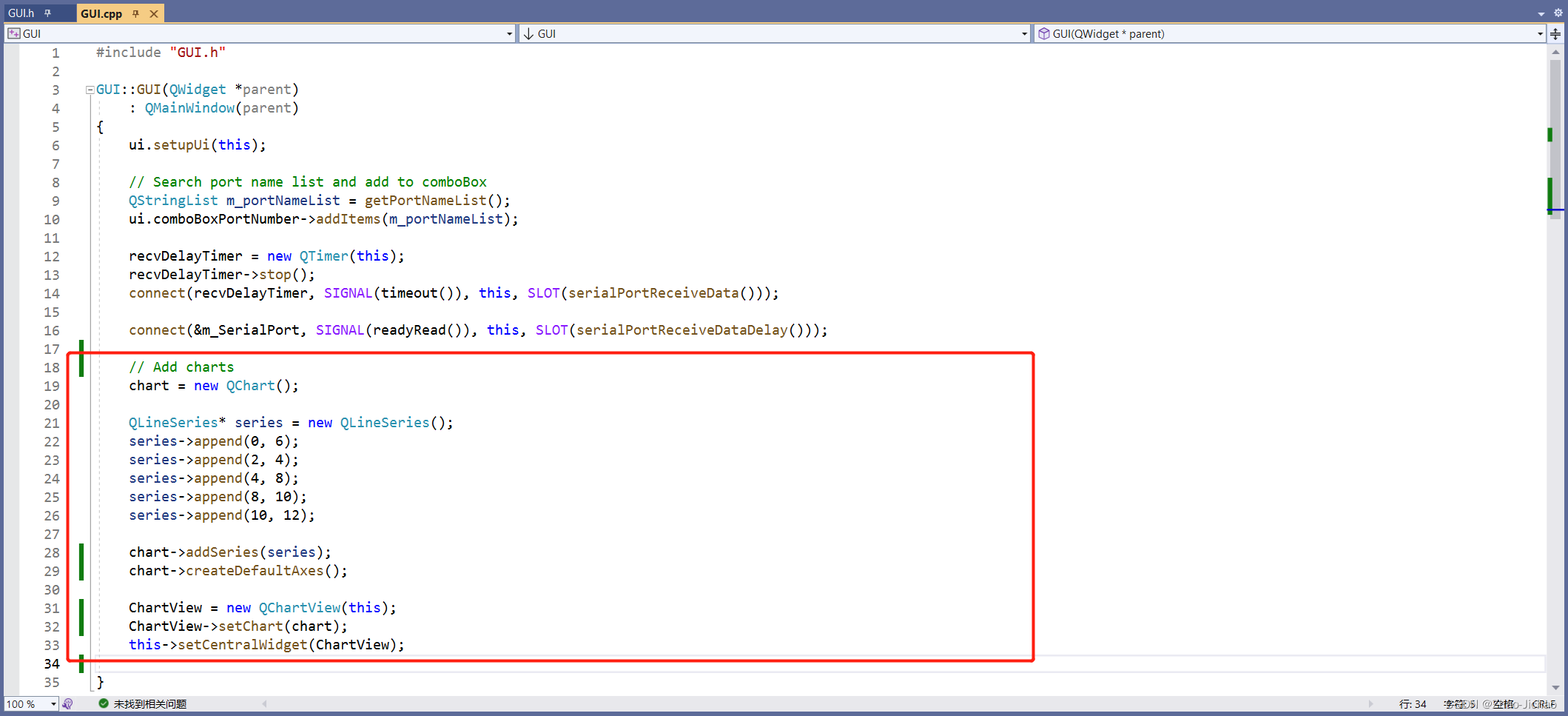Open document window settings gear

pos(1558,13)
